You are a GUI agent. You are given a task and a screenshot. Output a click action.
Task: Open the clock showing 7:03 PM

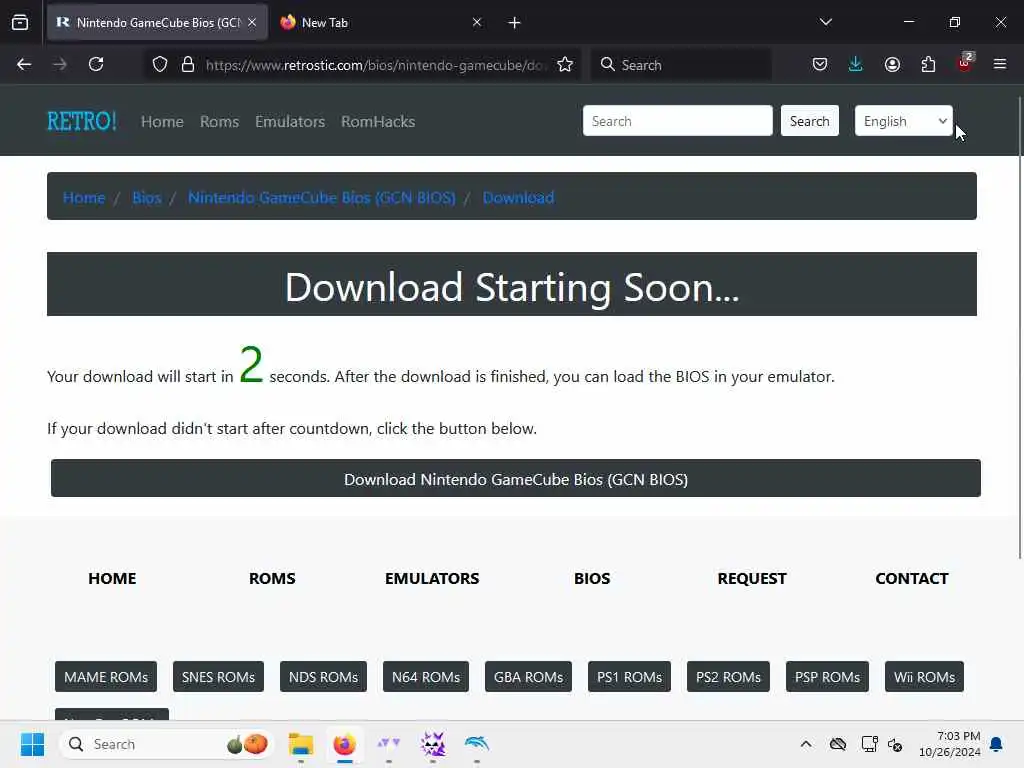[x=949, y=744]
